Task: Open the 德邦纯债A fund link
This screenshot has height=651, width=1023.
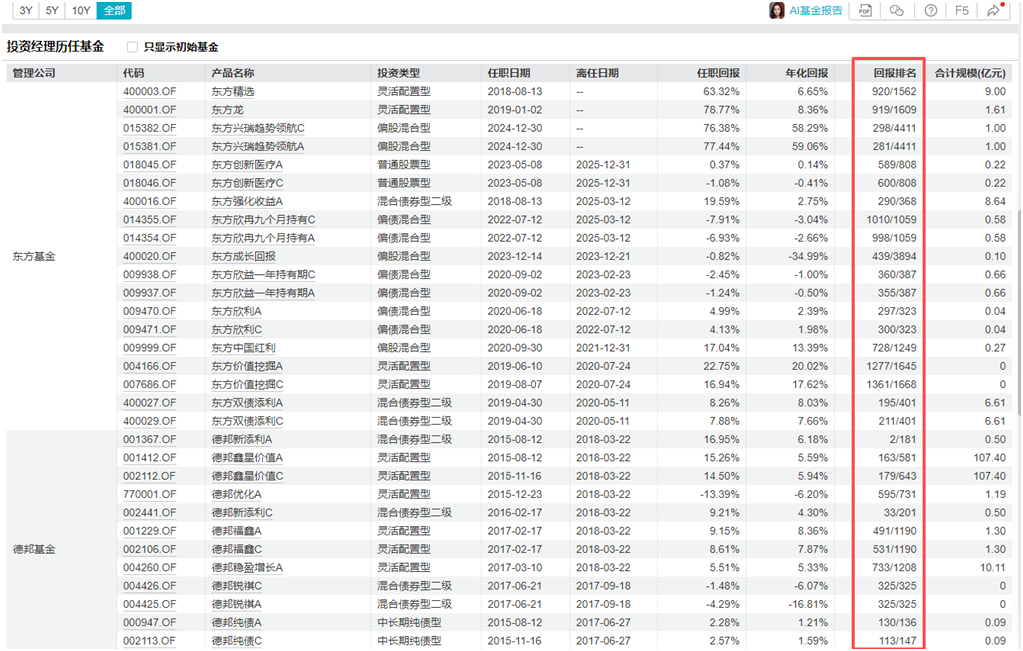Action: pos(236,622)
